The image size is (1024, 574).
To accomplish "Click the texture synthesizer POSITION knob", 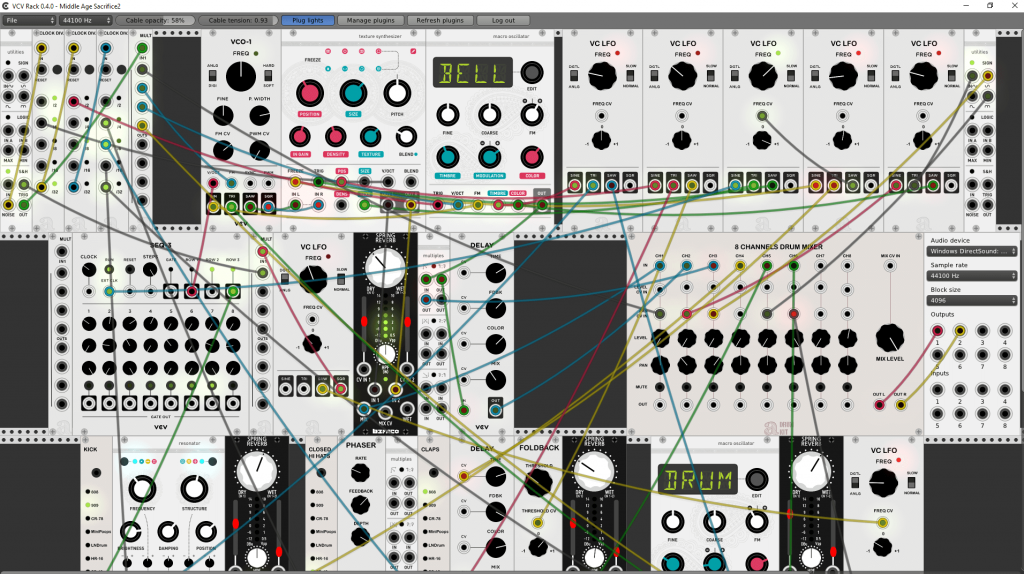I will click(310, 93).
